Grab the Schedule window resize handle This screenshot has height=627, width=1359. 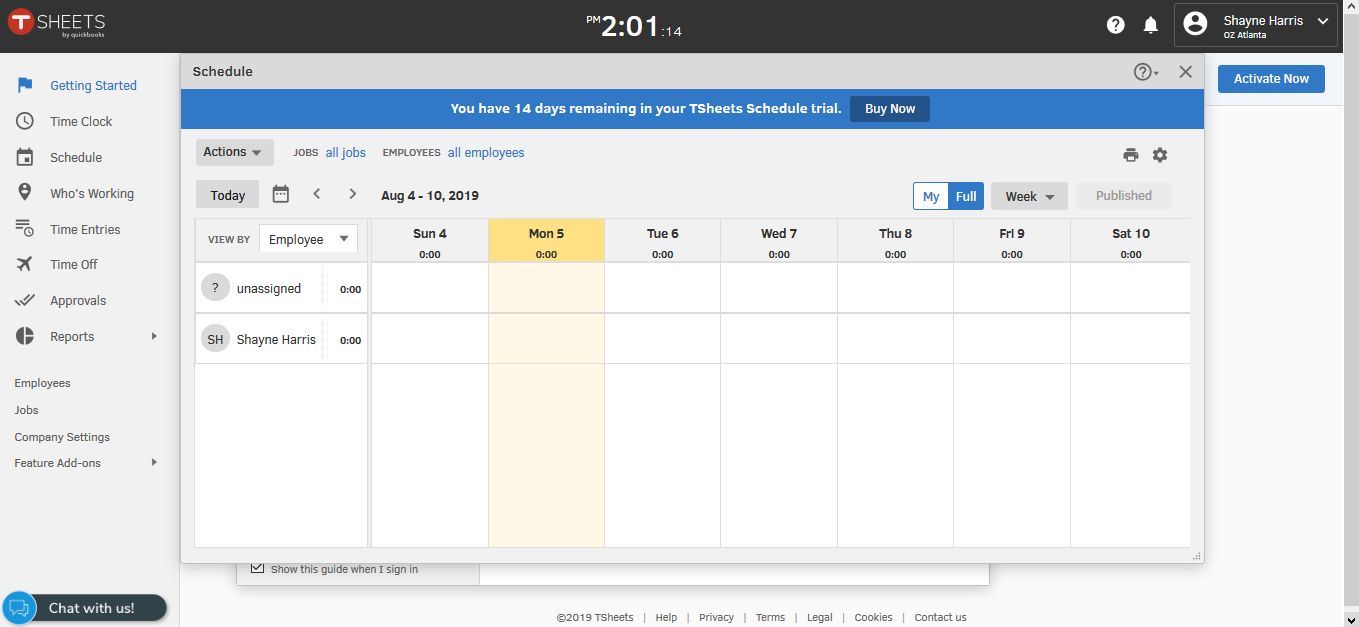1197,556
